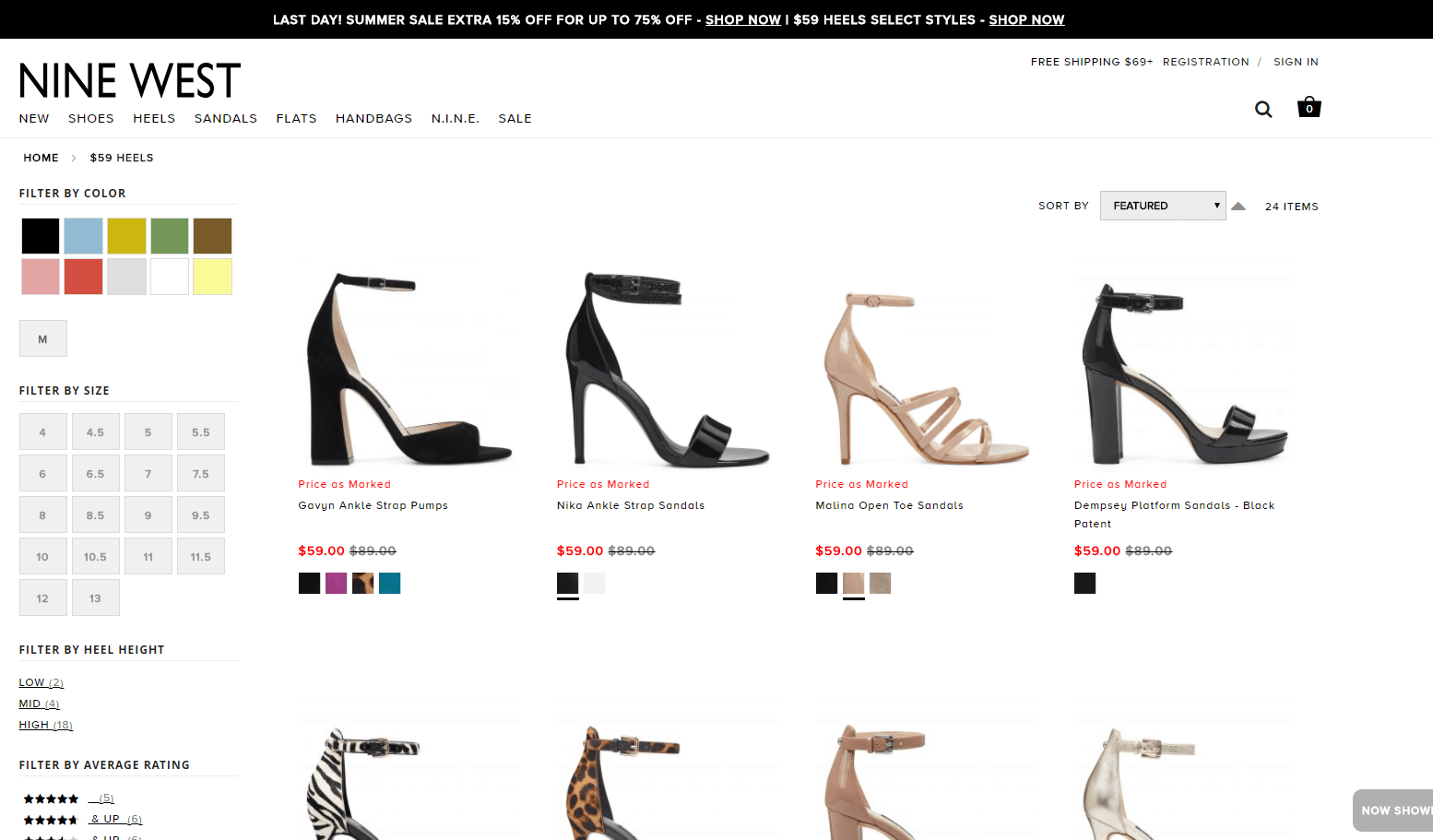Filter by yellow-gold color swatch
The image size is (1433, 840).
[126, 236]
